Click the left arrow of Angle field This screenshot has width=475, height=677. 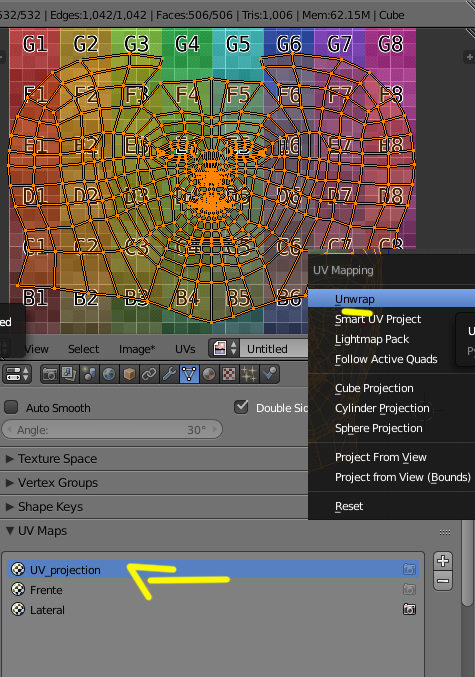click(x=9, y=430)
